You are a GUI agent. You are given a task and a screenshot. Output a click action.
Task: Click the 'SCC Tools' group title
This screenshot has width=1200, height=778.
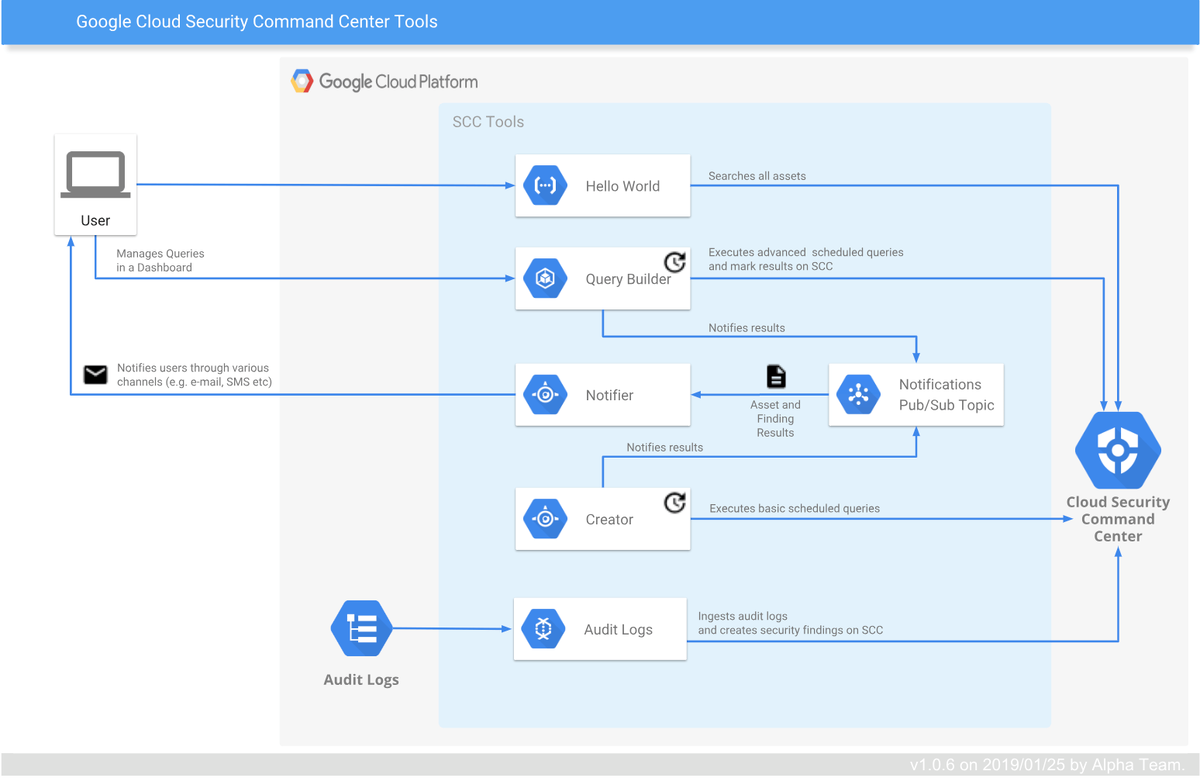[488, 122]
